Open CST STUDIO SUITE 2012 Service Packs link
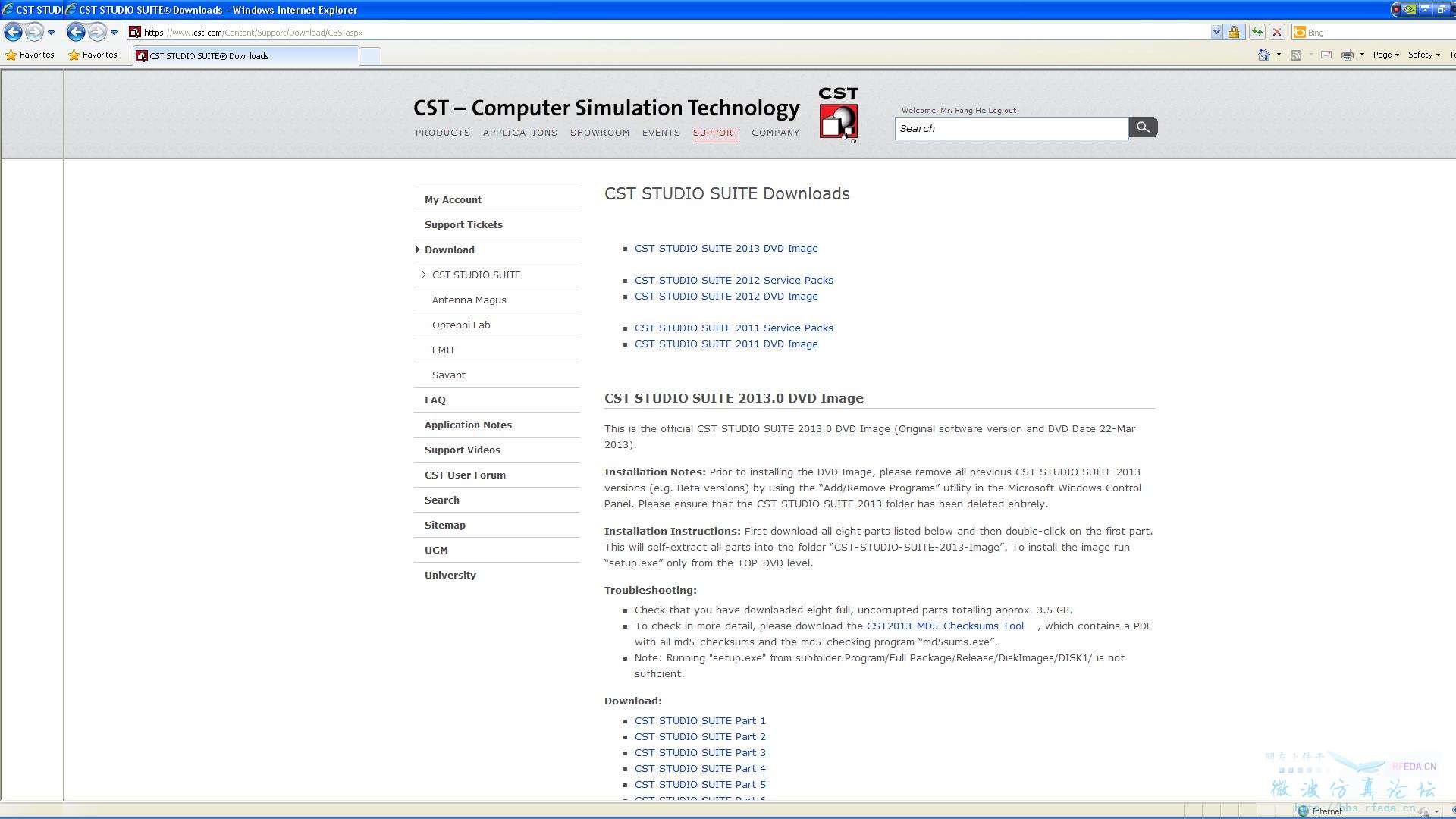This screenshot has height=819, width=1456. [x=733, y=280]
